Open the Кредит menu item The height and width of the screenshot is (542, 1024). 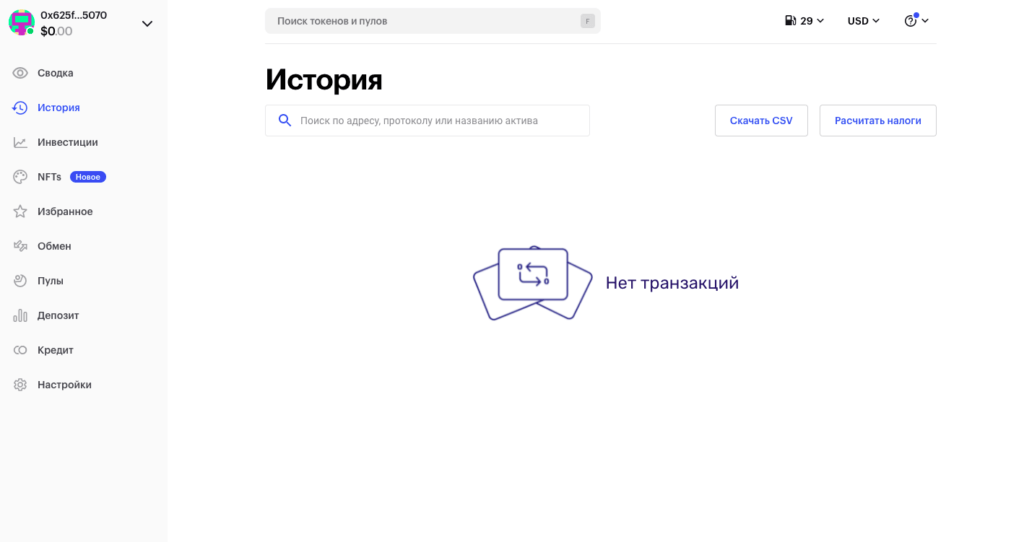click(x=55, y=350)
